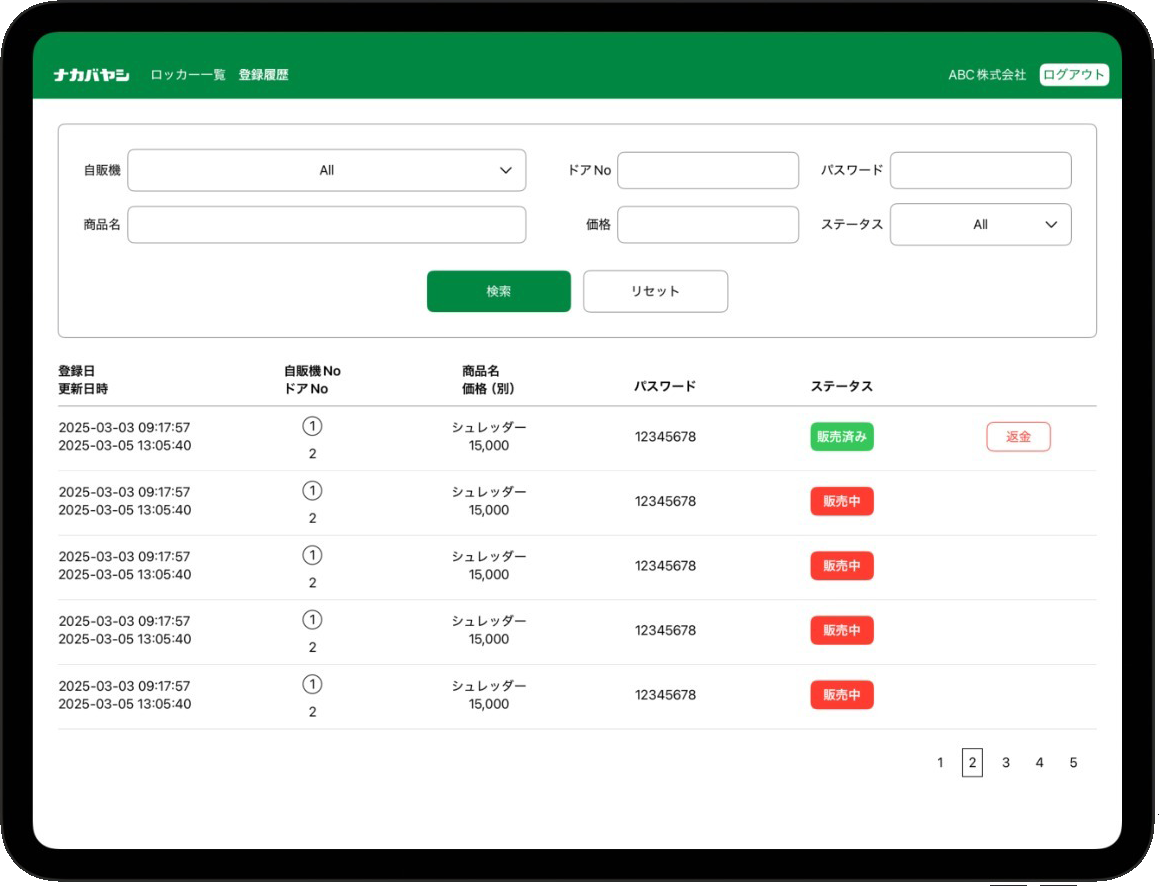The height and width of the screenshot is (886, 1159).
Task: Click the 販売中 badge in the last row
Action: tap(841, 695)
